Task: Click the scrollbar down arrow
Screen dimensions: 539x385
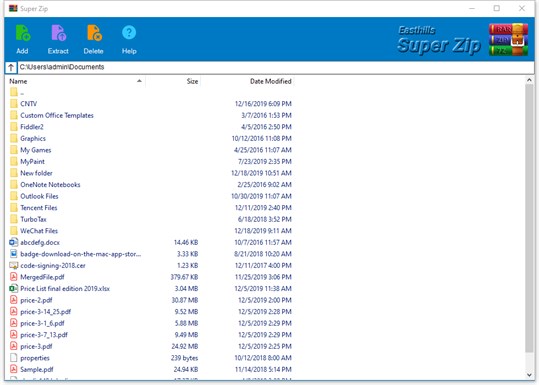Action: click(529, 375)
